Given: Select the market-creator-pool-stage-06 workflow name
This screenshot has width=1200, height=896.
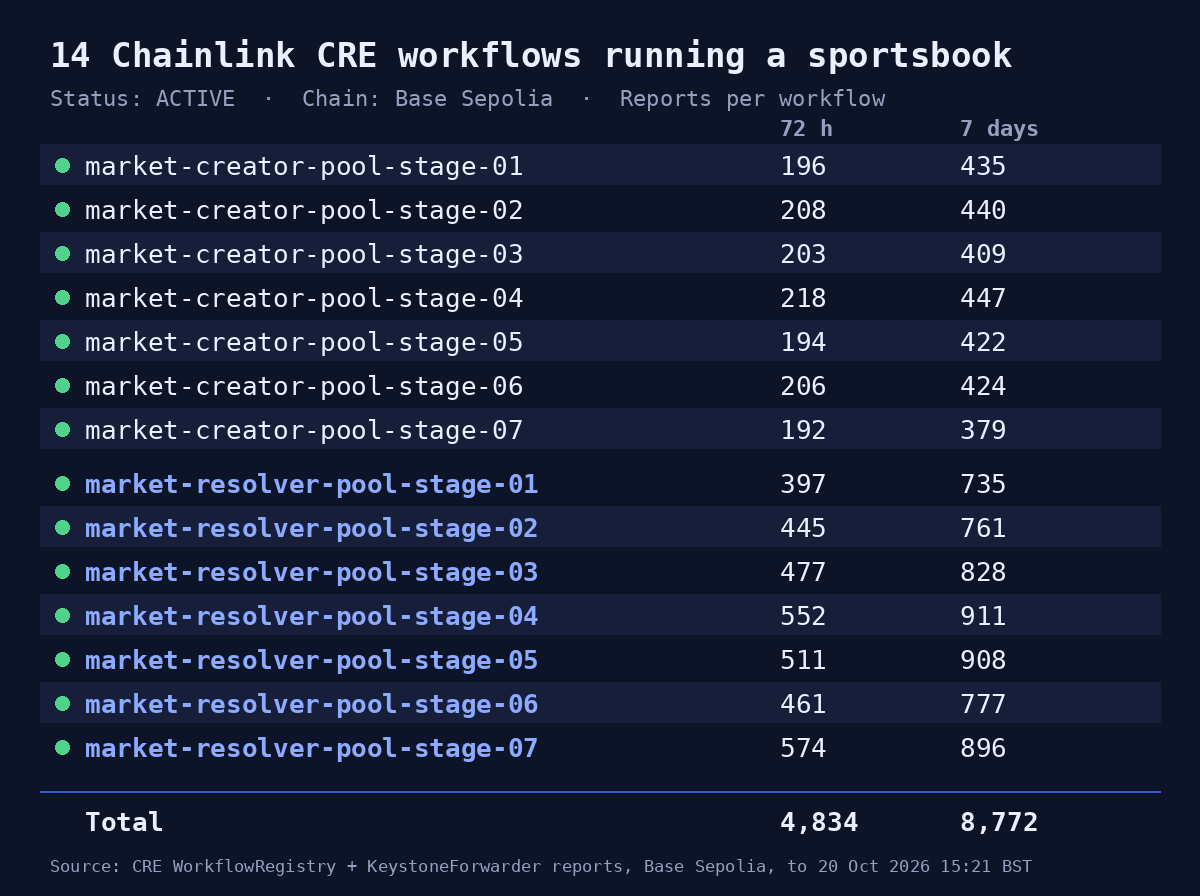Looking at the screenshot, I should pyautogui.click(x=304, y=387).
